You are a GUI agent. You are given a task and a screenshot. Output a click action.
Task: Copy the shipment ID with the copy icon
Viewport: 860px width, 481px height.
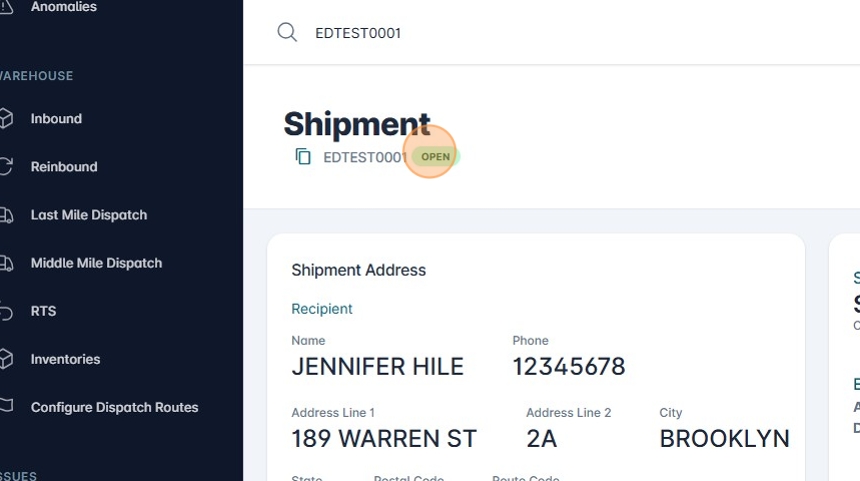(303, 157)
